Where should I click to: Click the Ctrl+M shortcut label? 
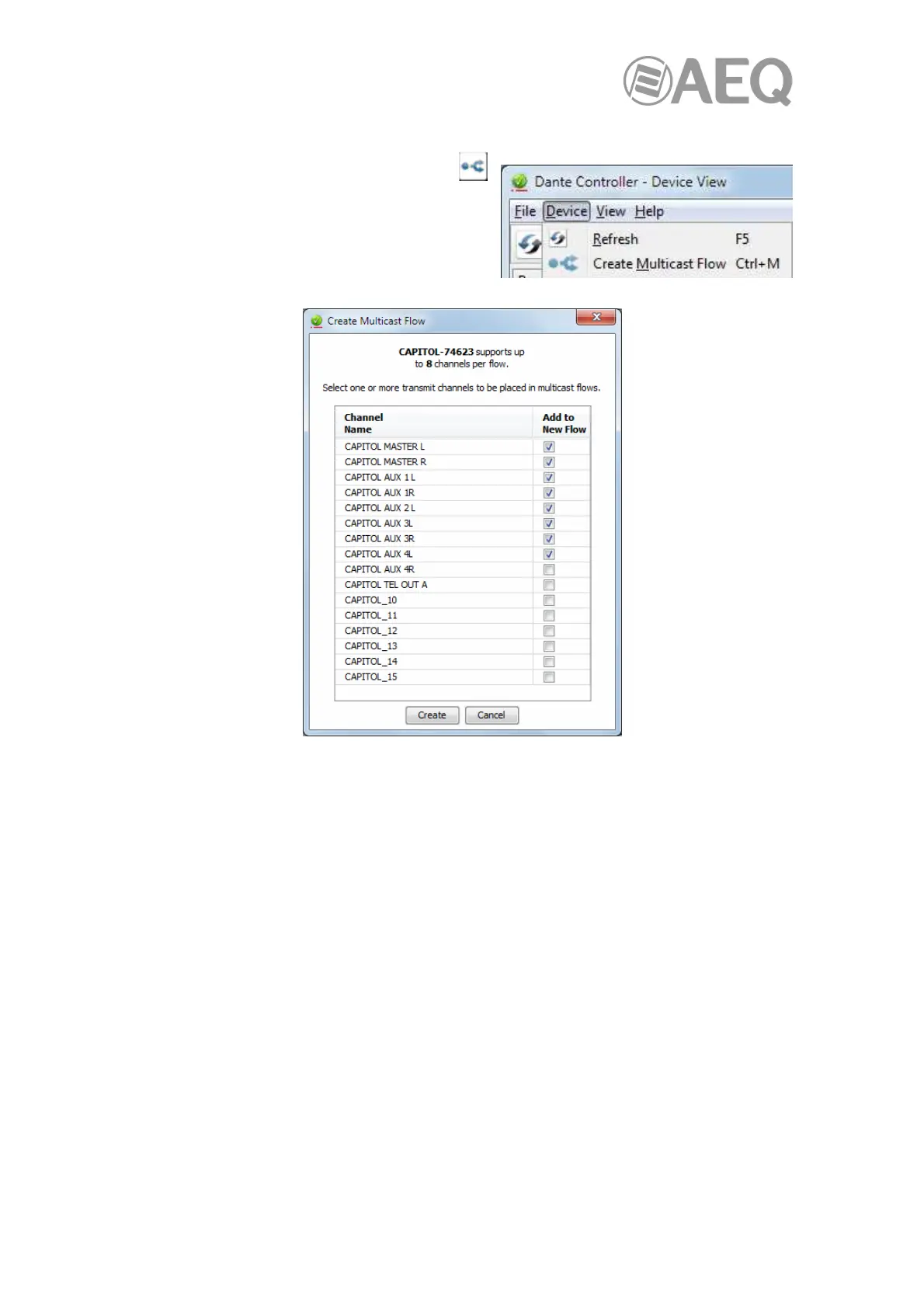tap(757, 264)
